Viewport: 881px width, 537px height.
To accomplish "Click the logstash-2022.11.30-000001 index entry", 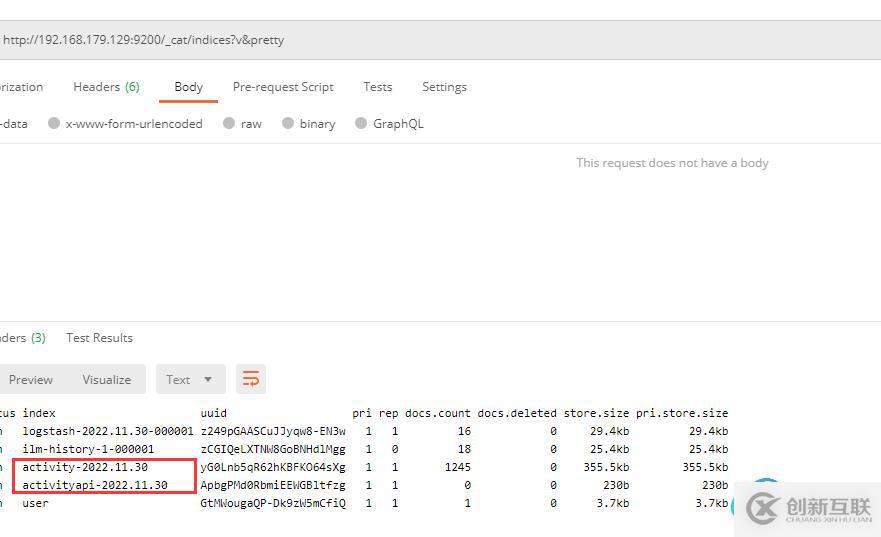I will coord(108,431).
